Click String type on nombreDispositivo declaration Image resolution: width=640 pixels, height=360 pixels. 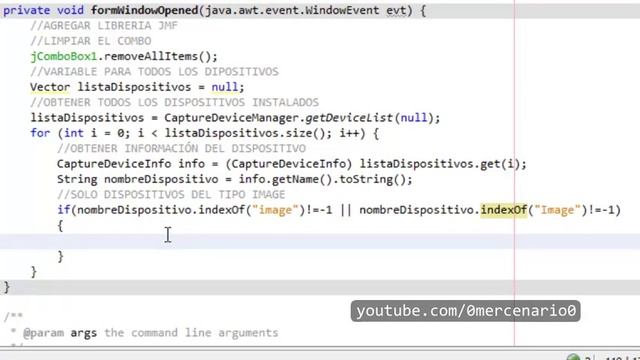(x=77, y=179)
